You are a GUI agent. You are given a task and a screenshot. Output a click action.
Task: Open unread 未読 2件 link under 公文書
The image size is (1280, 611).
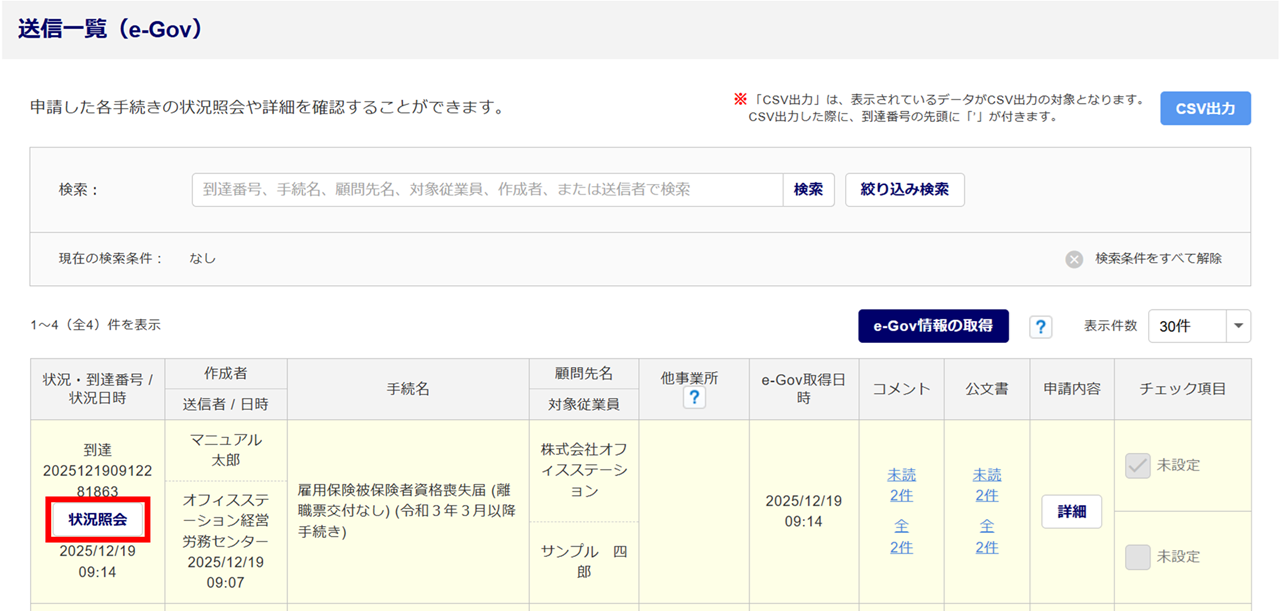pyautogui.click(x=986, y=485)
